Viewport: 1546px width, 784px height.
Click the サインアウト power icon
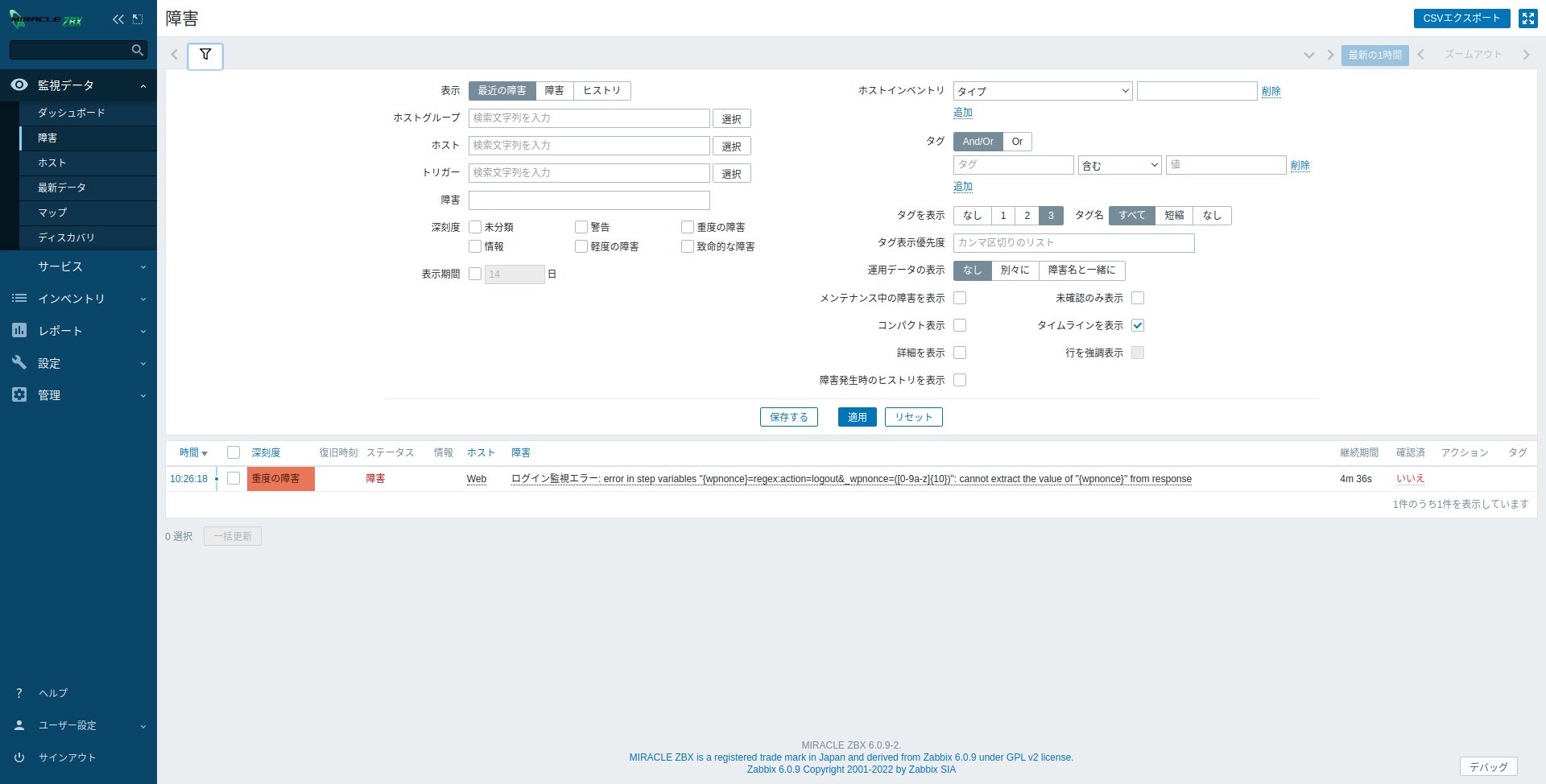(19, 757)
